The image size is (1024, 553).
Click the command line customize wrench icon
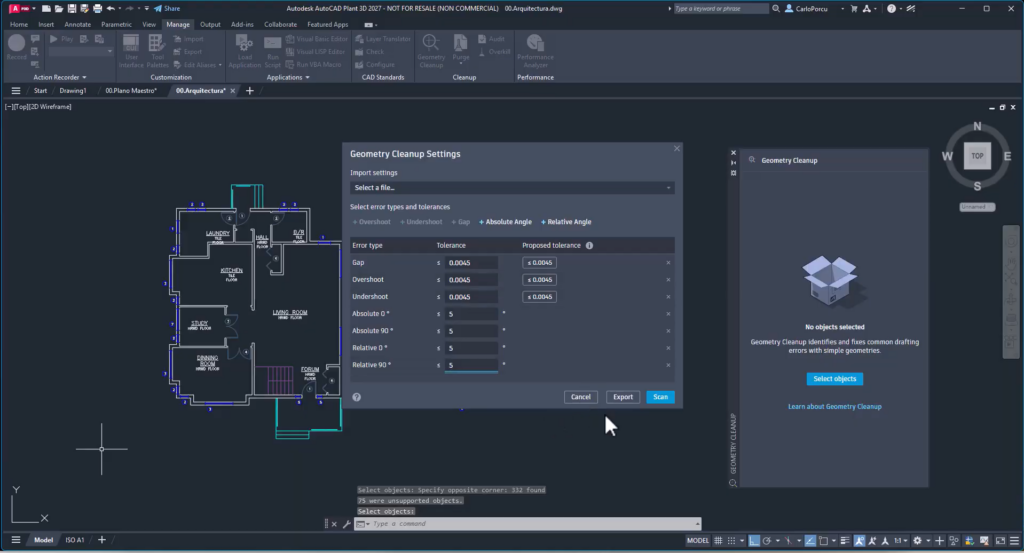pyautogui.click(x=346, y=524)
